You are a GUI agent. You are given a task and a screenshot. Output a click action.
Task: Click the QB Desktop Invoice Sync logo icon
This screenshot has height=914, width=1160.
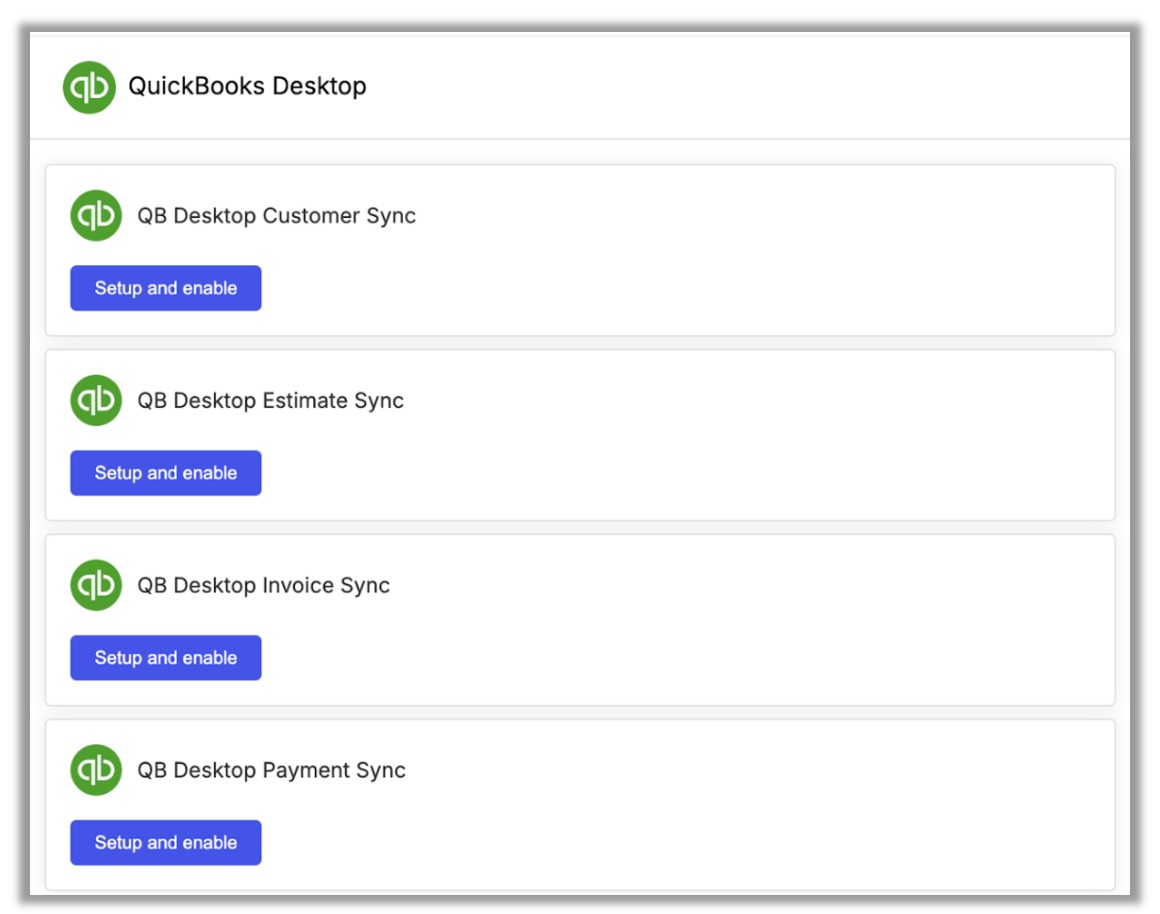pos(96,585)
